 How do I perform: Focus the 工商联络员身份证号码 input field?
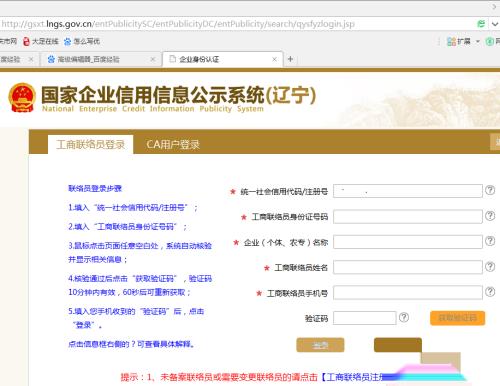(408, 216)
